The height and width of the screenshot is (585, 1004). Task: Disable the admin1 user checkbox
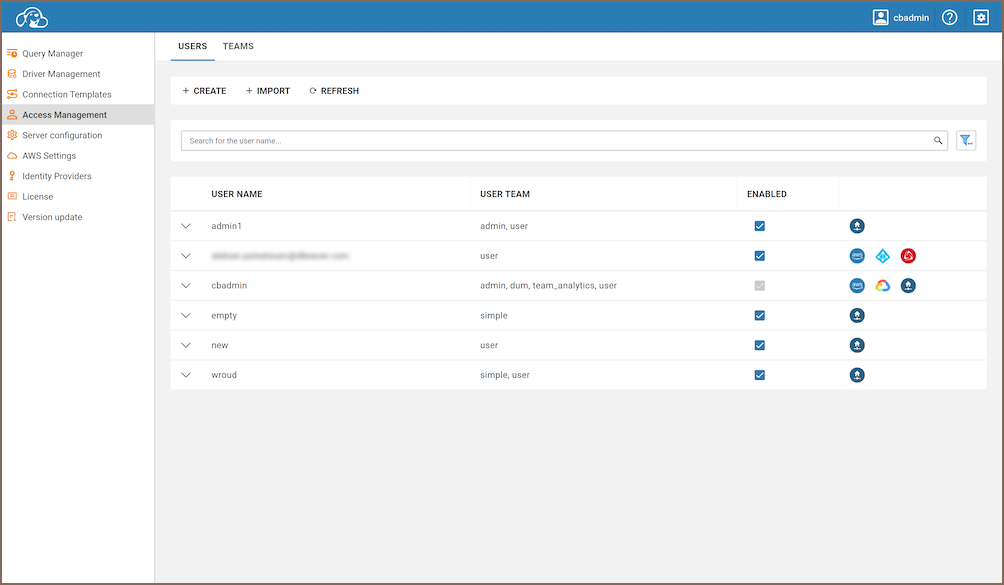[x=760, y=226]
